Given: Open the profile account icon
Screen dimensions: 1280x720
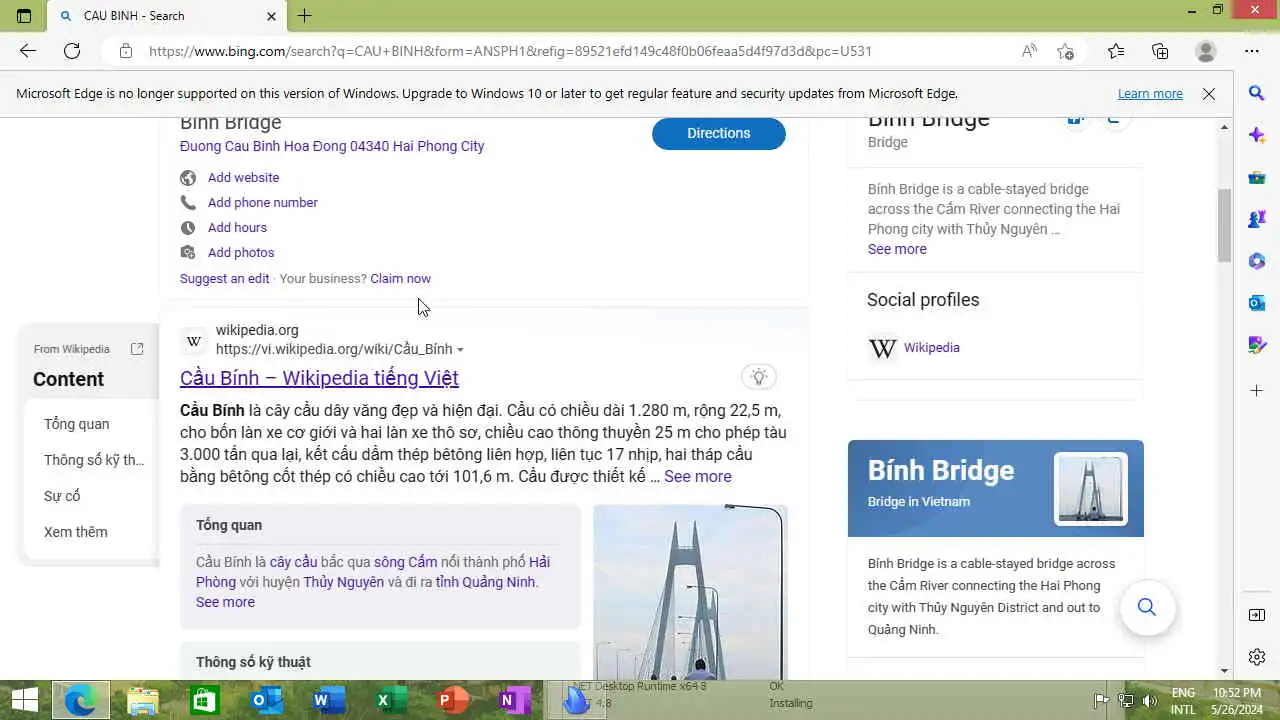Looking at the screenshot, I should click(x=1206, y=51).
